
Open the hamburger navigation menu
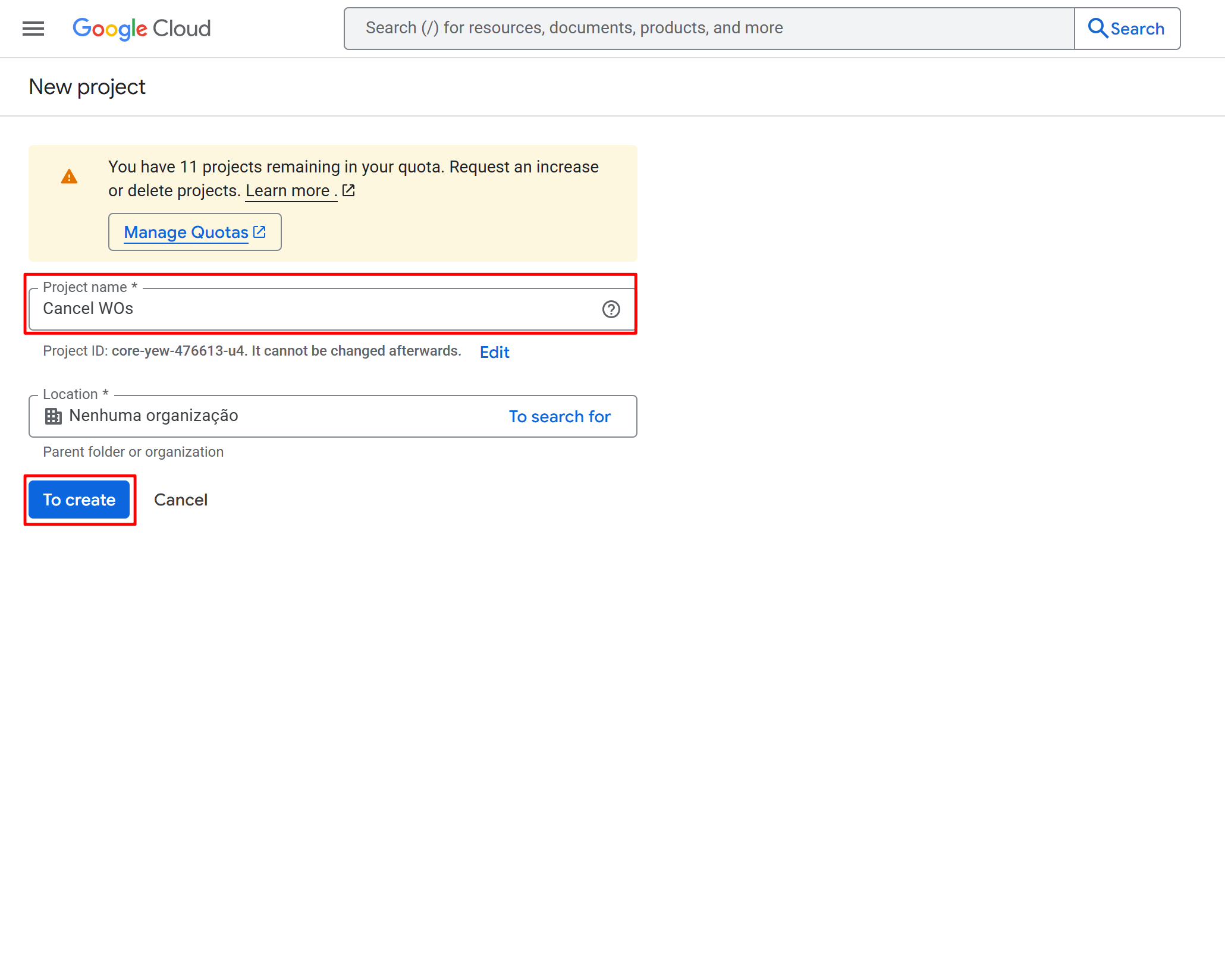coord(33,28)
